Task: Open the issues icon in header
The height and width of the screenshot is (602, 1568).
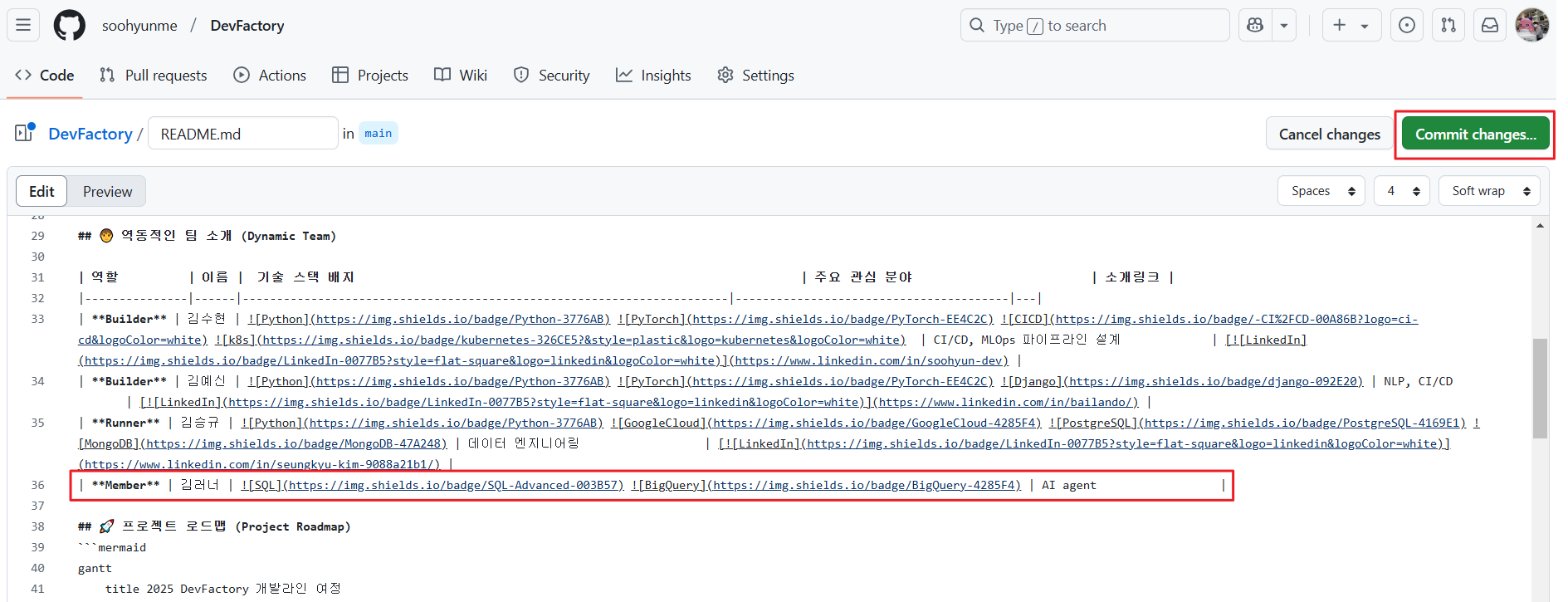Action: point(1407,25)
